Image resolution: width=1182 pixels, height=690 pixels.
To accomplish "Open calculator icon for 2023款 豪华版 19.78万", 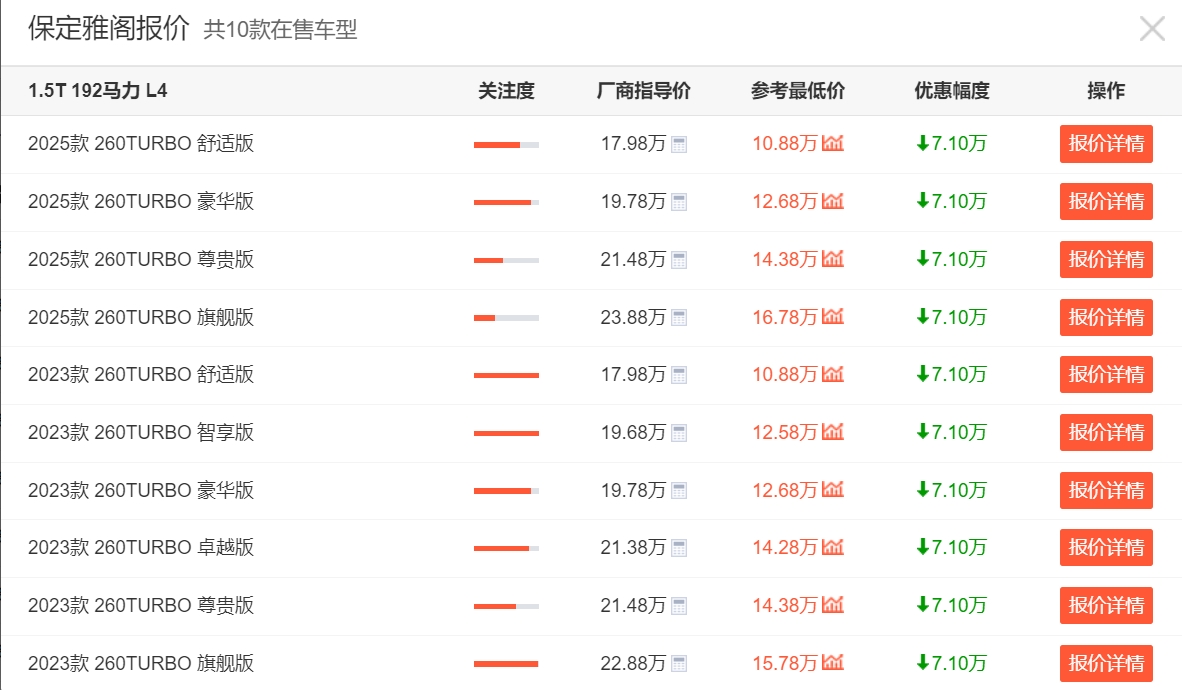I will point(679,491).
